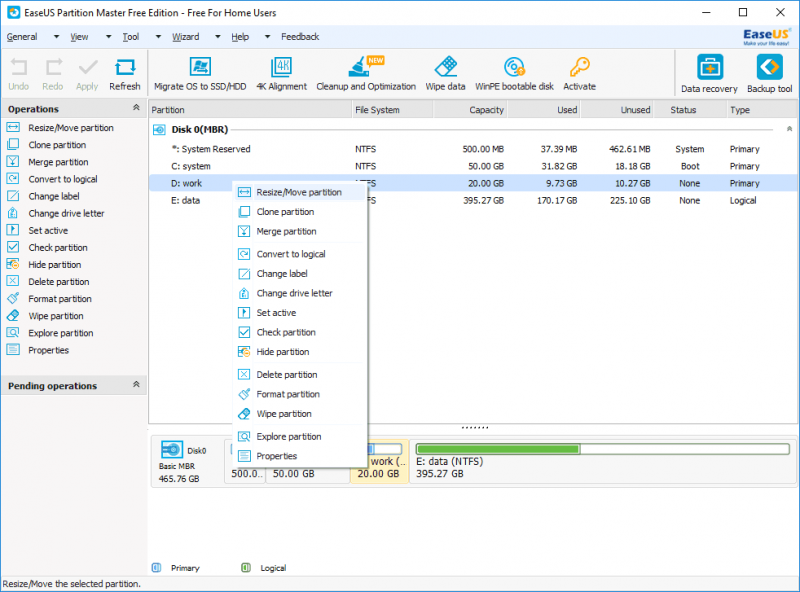Collapse the Pending operations panel

[136, 385]
